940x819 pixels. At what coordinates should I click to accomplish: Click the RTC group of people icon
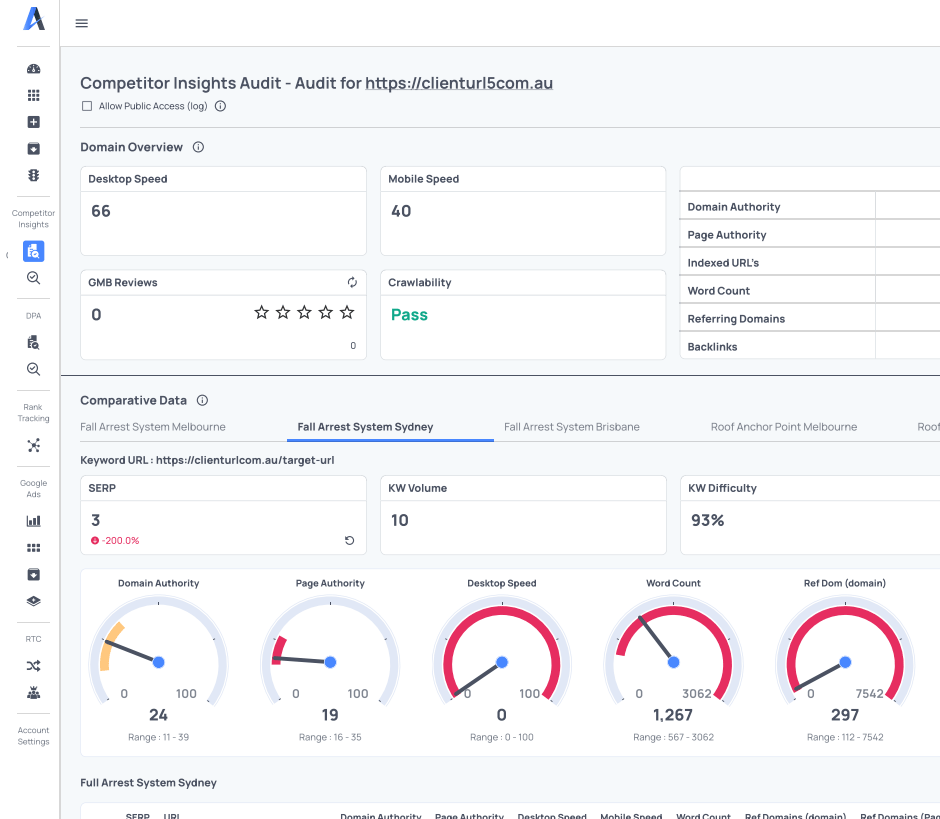coord(33,692)
